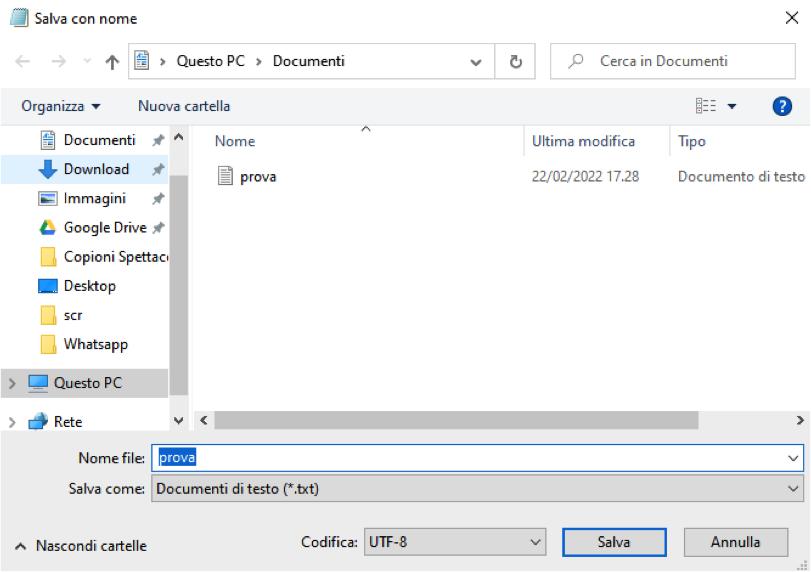
Task: Sort by the Nome column header
Action: click(235, 141)
